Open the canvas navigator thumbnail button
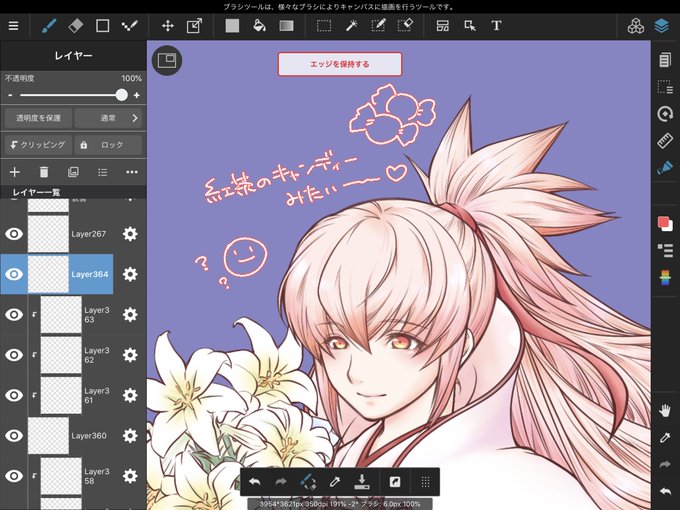 [x=167, y=60]
